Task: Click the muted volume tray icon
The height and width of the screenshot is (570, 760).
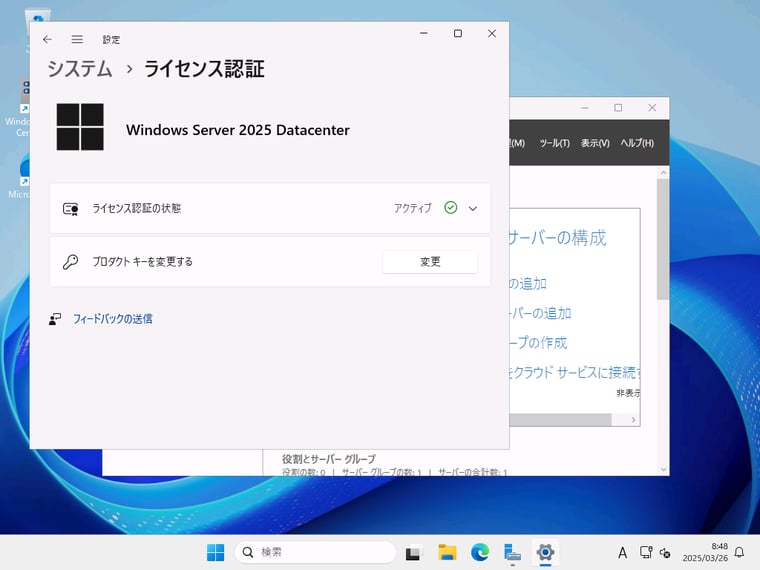Action: click(x=665, y=553)
